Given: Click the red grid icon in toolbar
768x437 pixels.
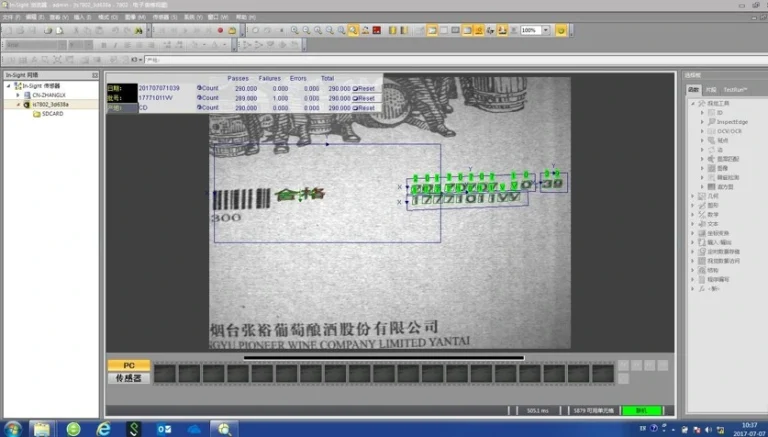Looking at the screenshot, I should pyautogui.click(x=377, y=30).
